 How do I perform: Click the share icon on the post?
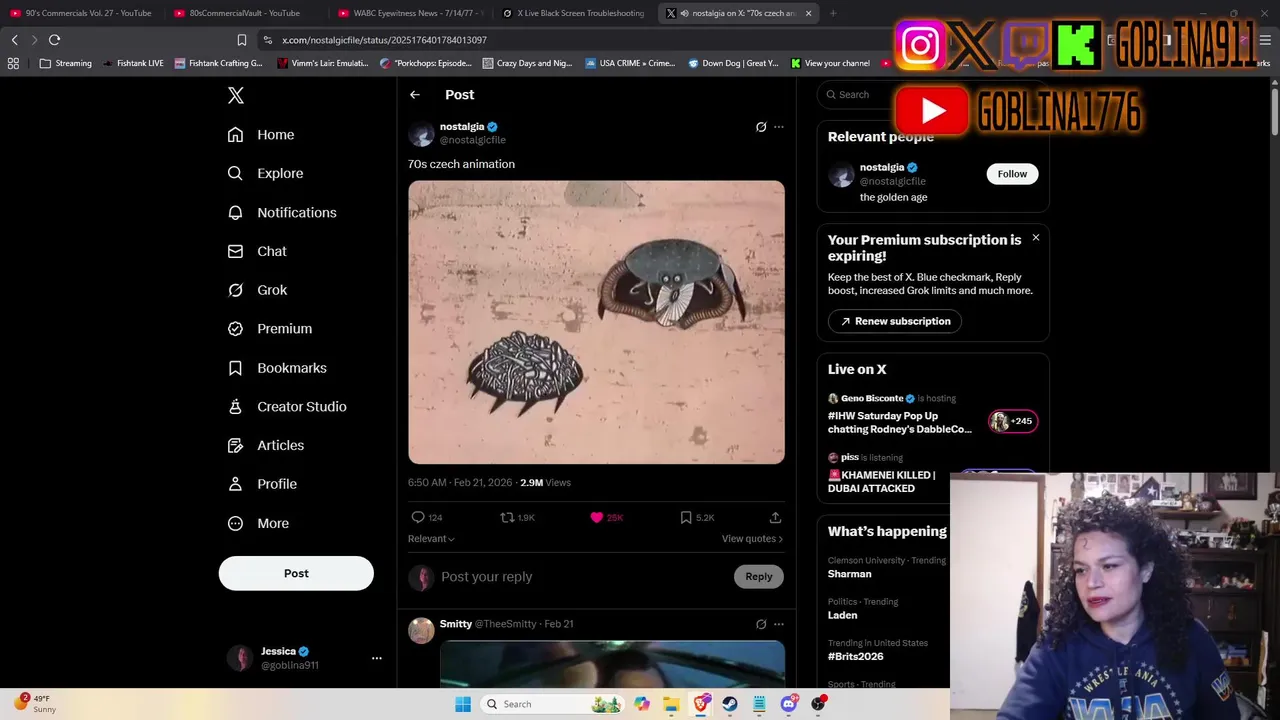pos(775,517)
